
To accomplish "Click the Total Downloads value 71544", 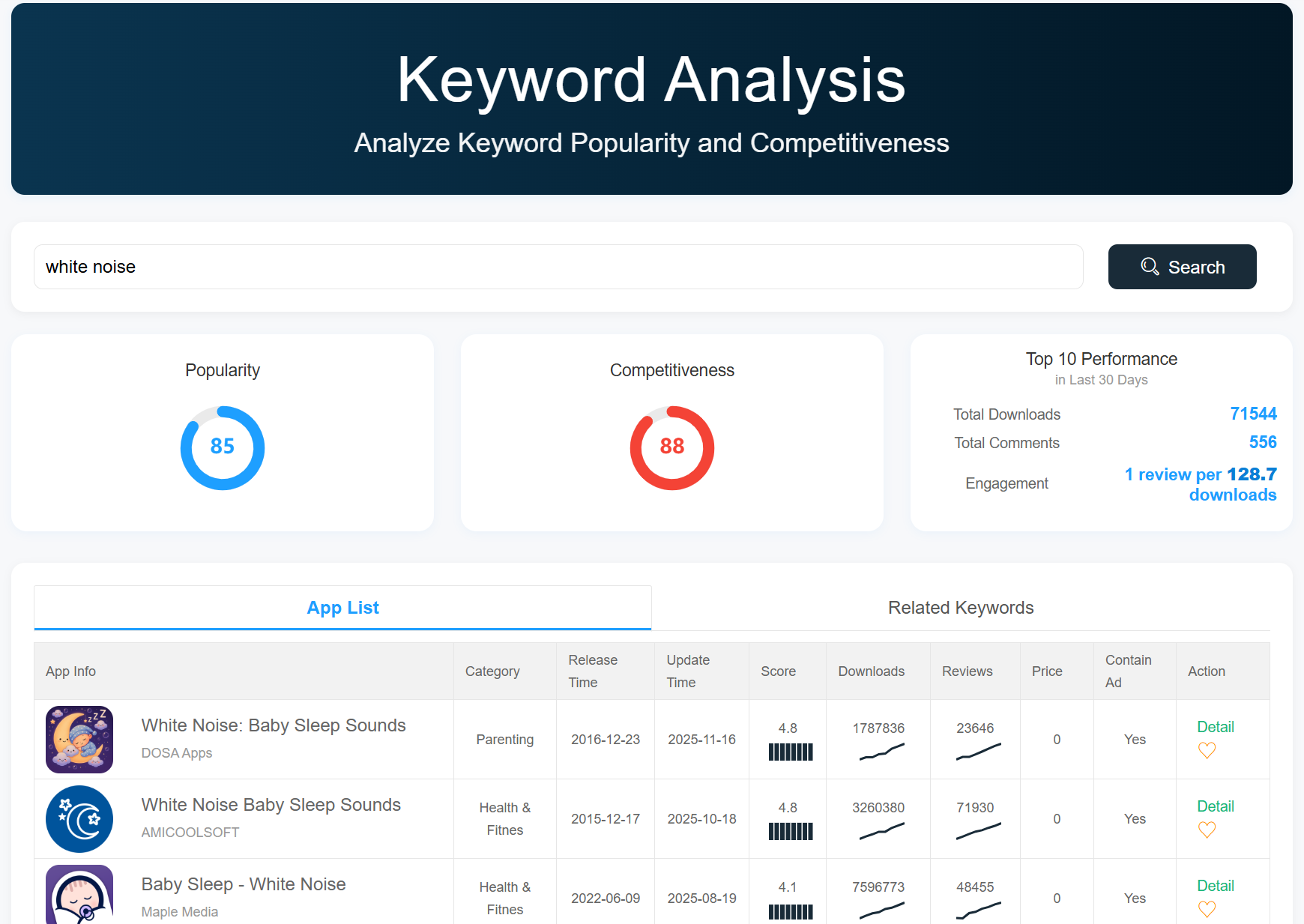I will [x=1253, y=414].
